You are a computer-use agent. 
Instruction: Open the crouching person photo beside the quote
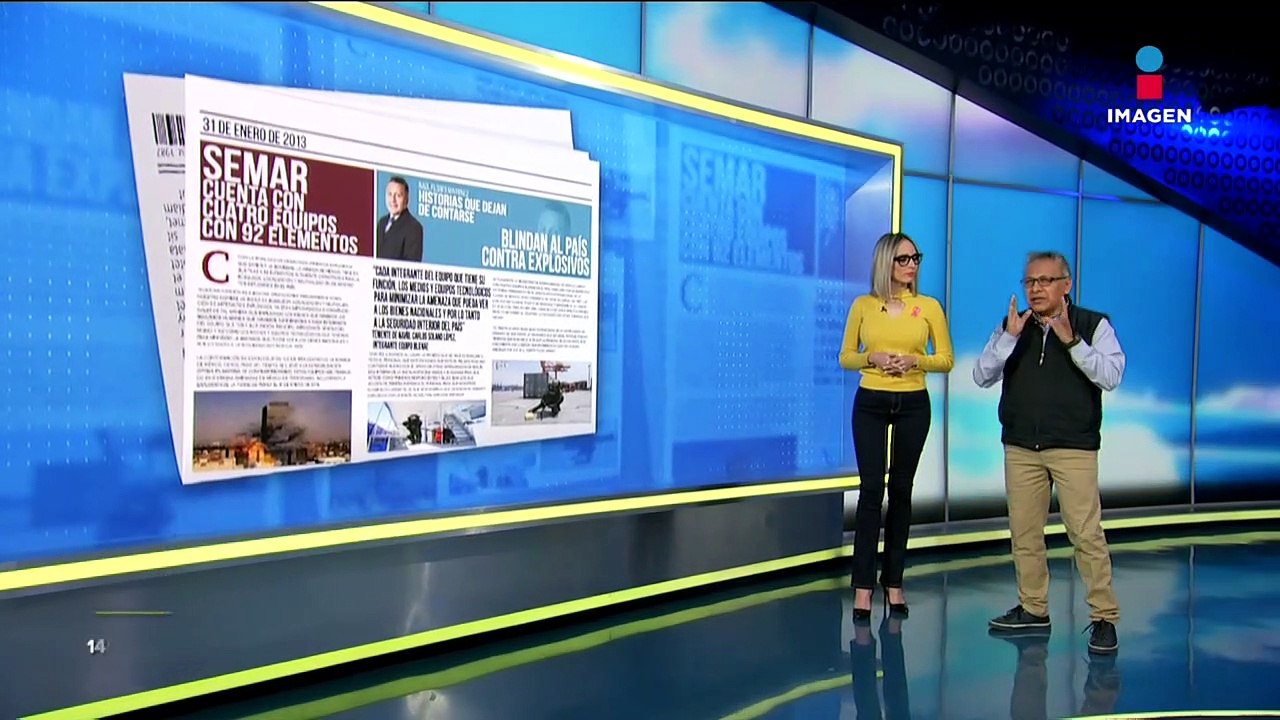pos(542,393)
